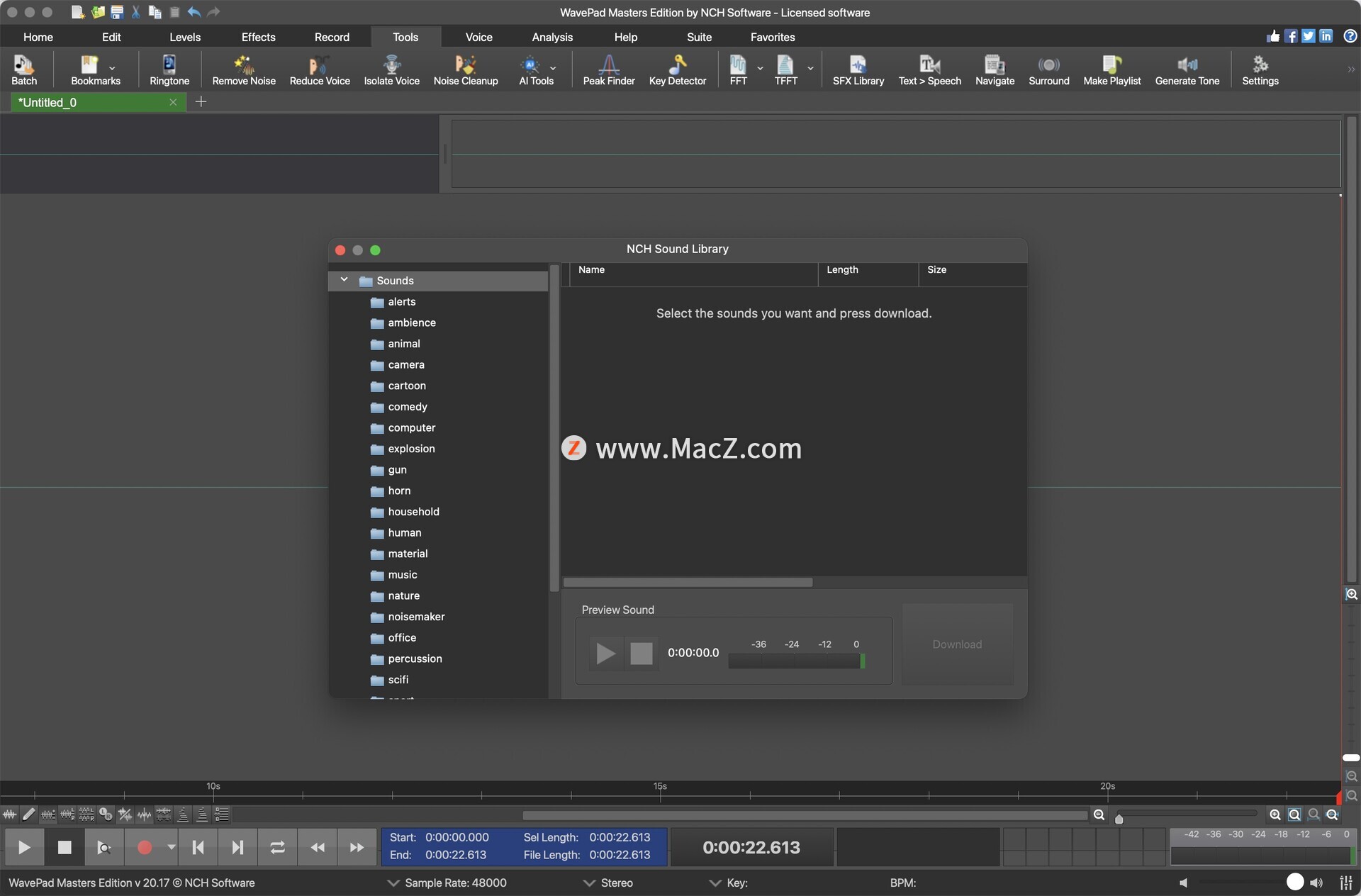Switch to the Levels tab
Screen dimensions: 1361x896
point(184,37)
